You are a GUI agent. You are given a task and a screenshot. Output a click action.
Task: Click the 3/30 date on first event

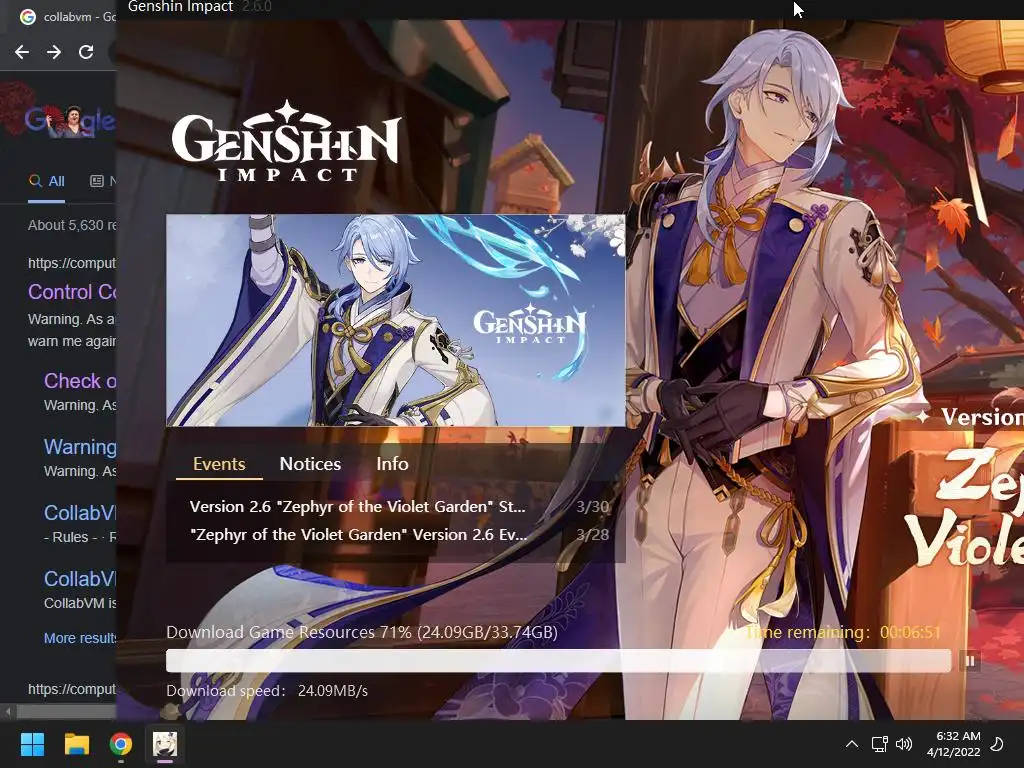coord(592,507)
